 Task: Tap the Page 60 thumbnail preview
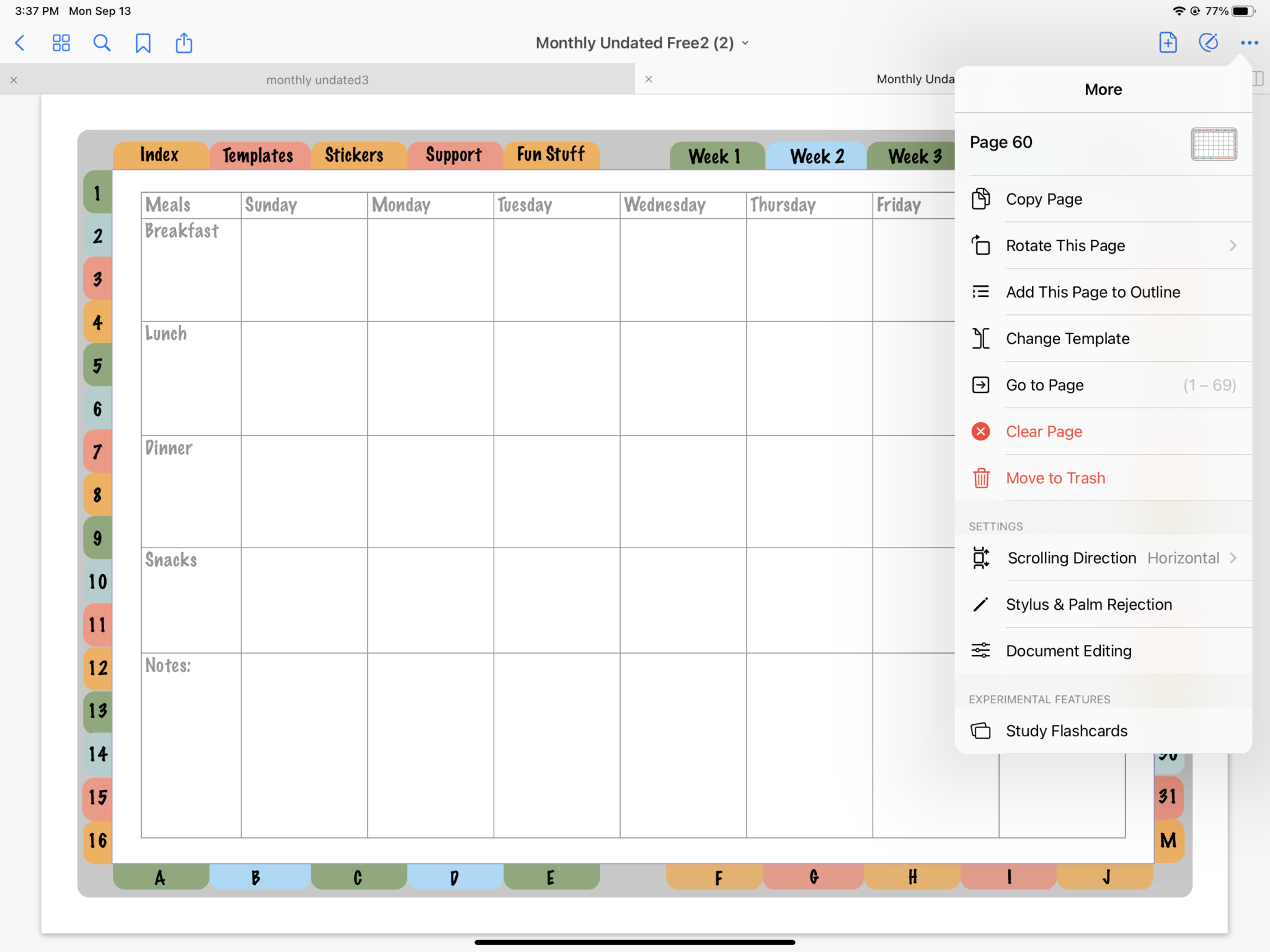point(1214,144)
